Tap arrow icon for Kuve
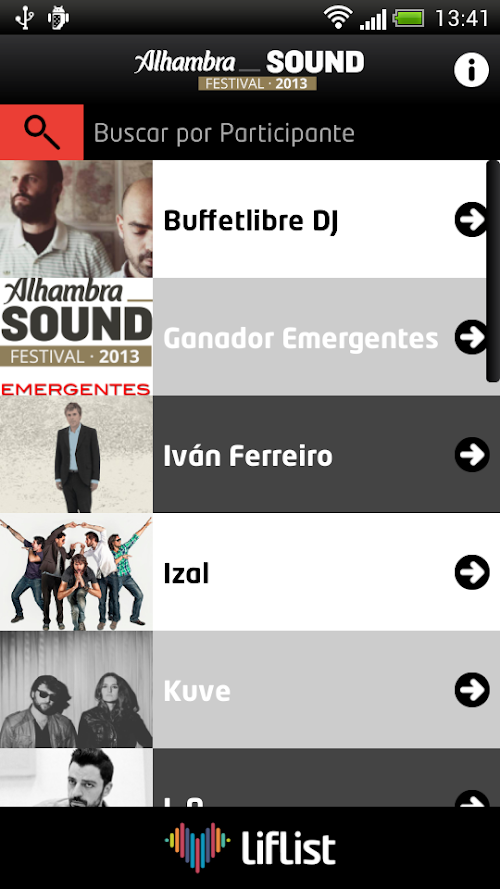 472,690
